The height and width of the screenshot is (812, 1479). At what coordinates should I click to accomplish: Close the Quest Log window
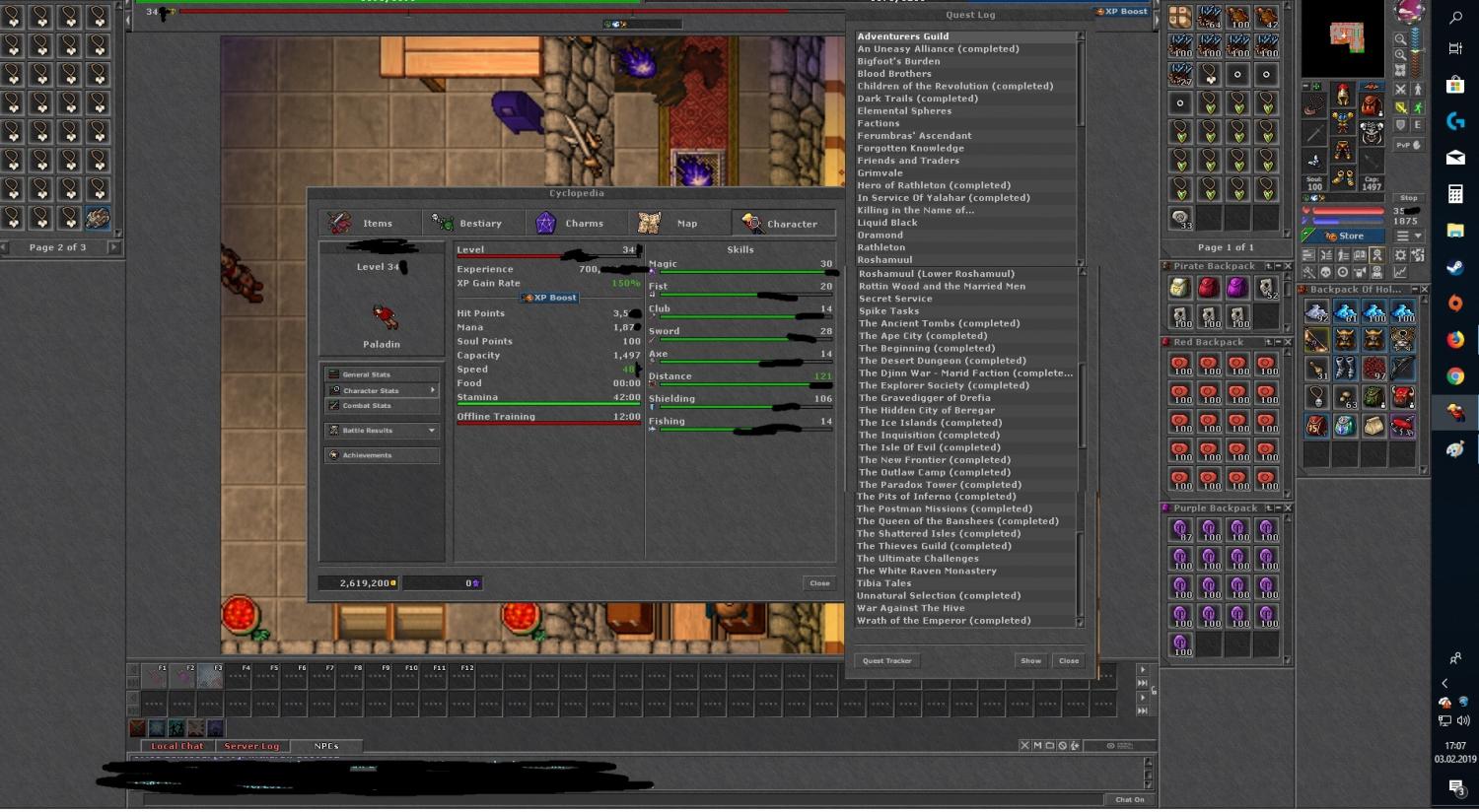pos(1069,661)
